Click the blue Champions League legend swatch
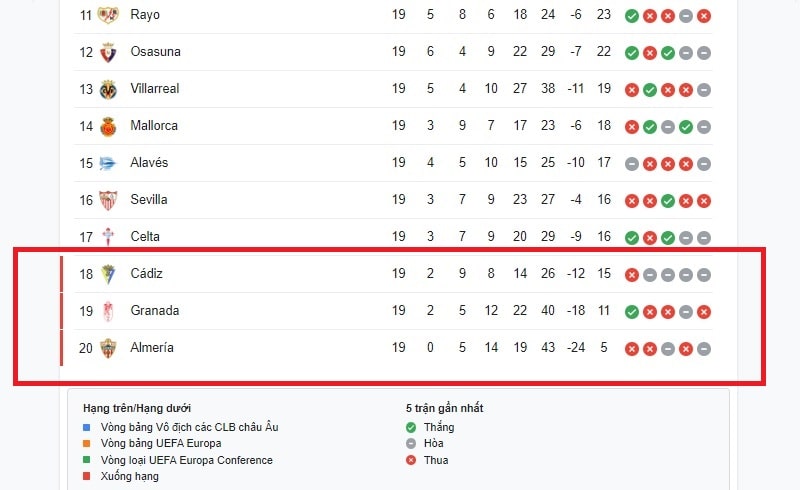This screenshot has height=490, width=800. [x=88, y=427]
